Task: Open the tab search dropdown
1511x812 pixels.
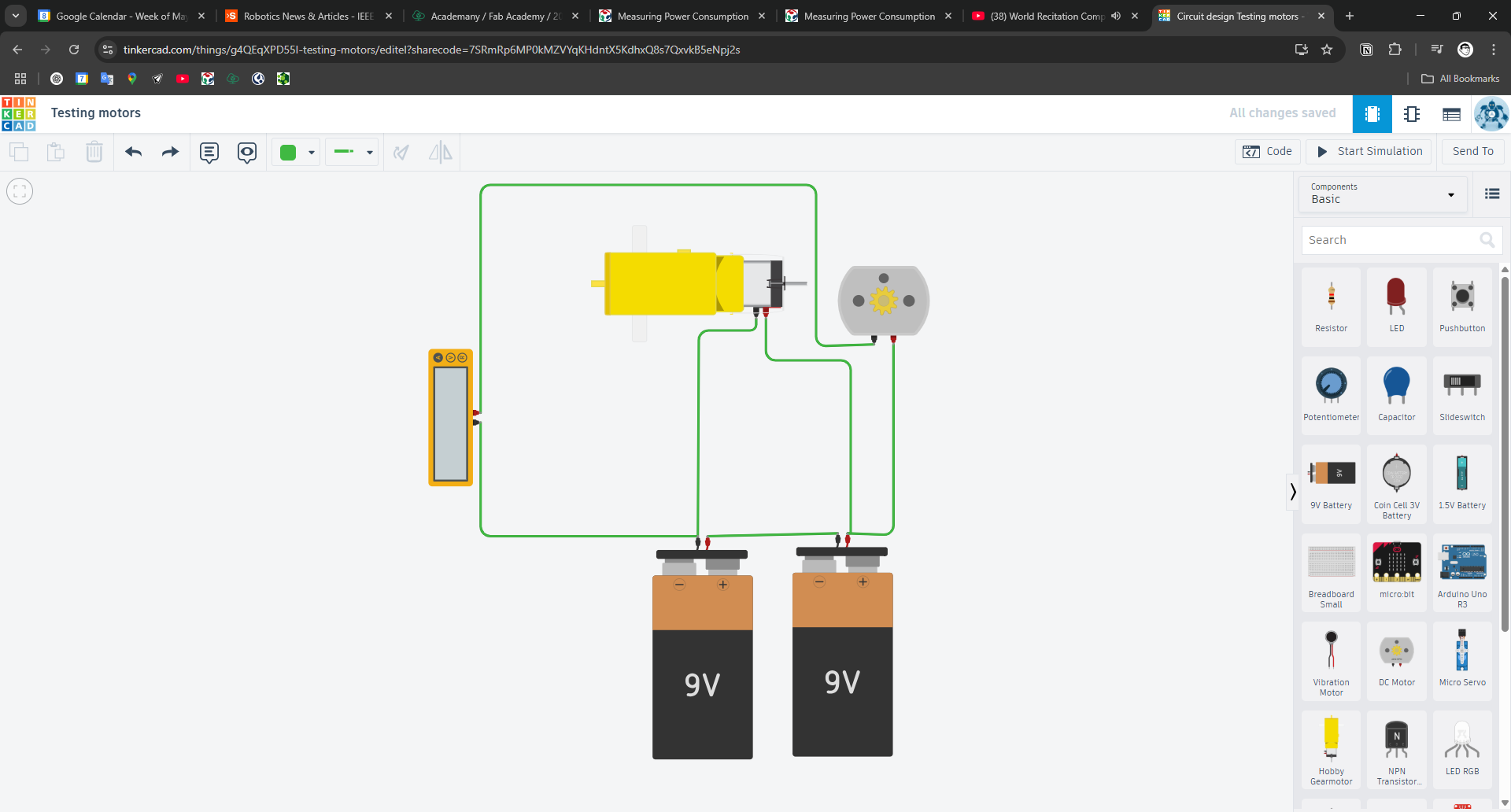Action: [x=16, y=16]
